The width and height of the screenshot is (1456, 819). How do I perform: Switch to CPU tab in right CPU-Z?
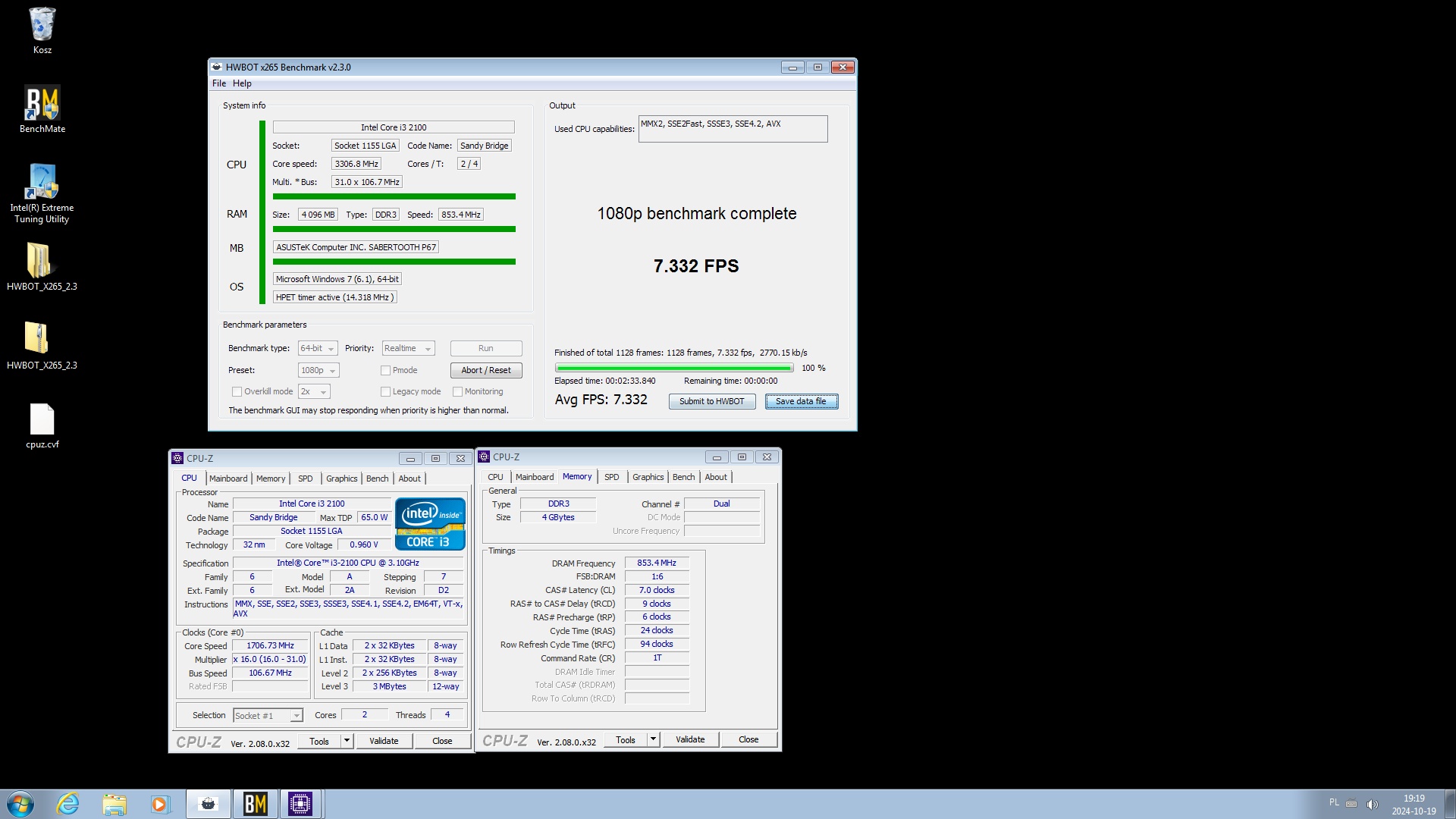(x=495, y=477)
